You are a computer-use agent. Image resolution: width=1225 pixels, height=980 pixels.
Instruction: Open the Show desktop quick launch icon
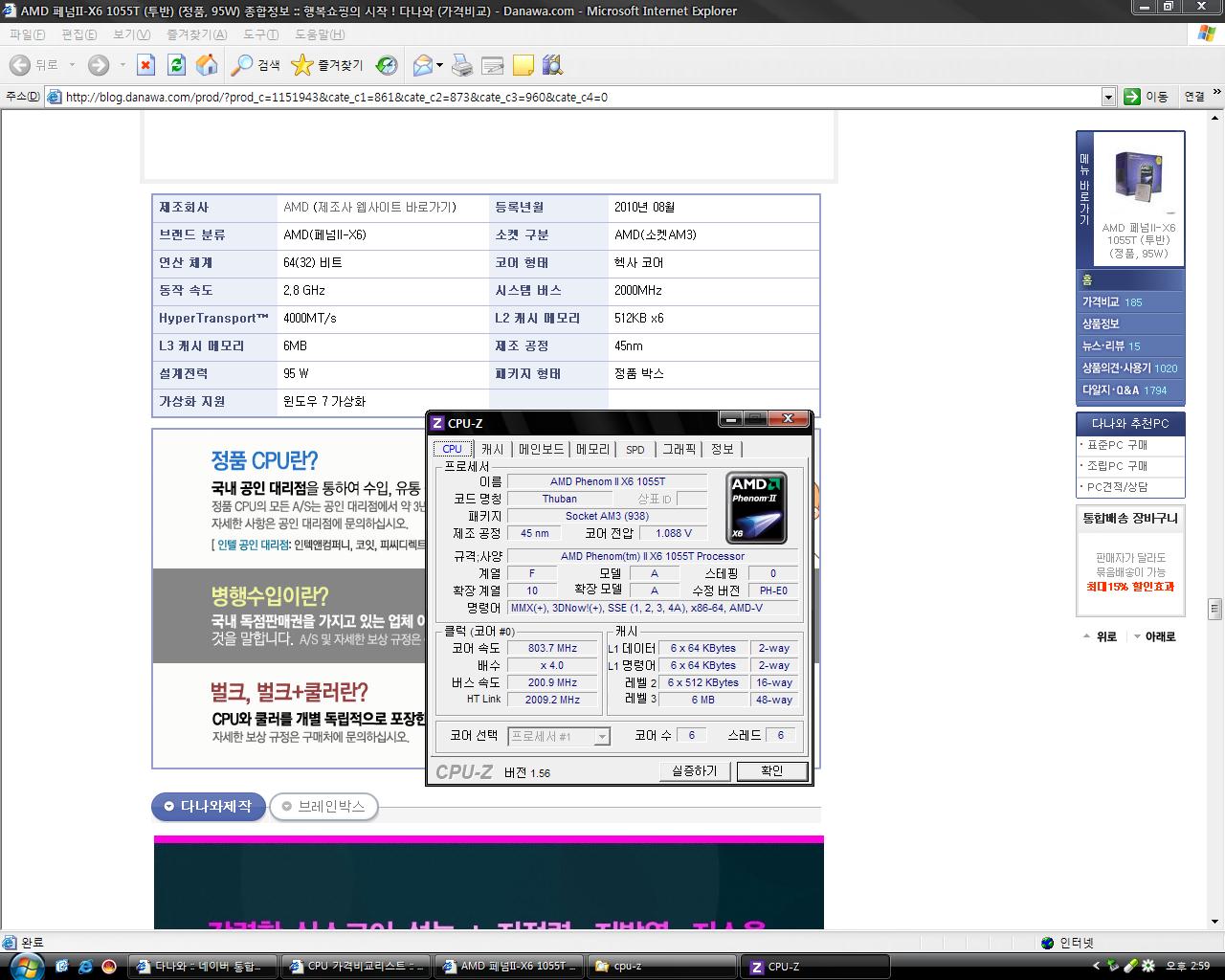pos(62,967)
